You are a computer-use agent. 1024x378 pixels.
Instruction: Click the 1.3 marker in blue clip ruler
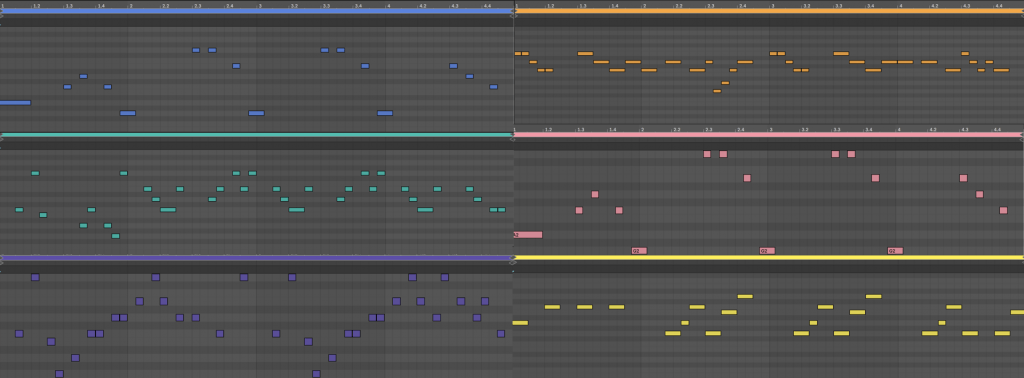pos(69,5)
